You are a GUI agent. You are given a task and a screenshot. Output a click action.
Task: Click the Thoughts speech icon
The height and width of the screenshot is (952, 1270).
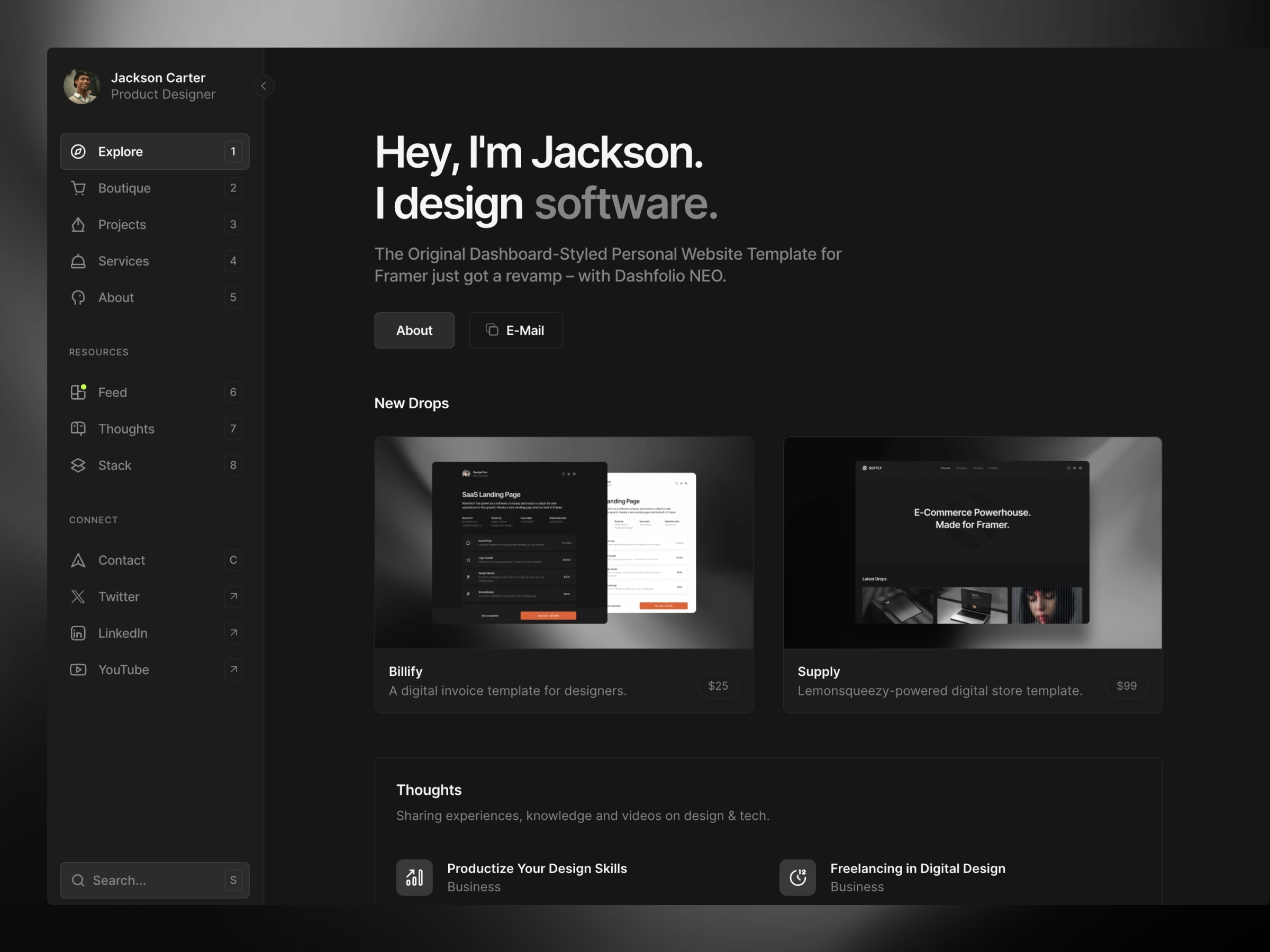tap(78, 428)
